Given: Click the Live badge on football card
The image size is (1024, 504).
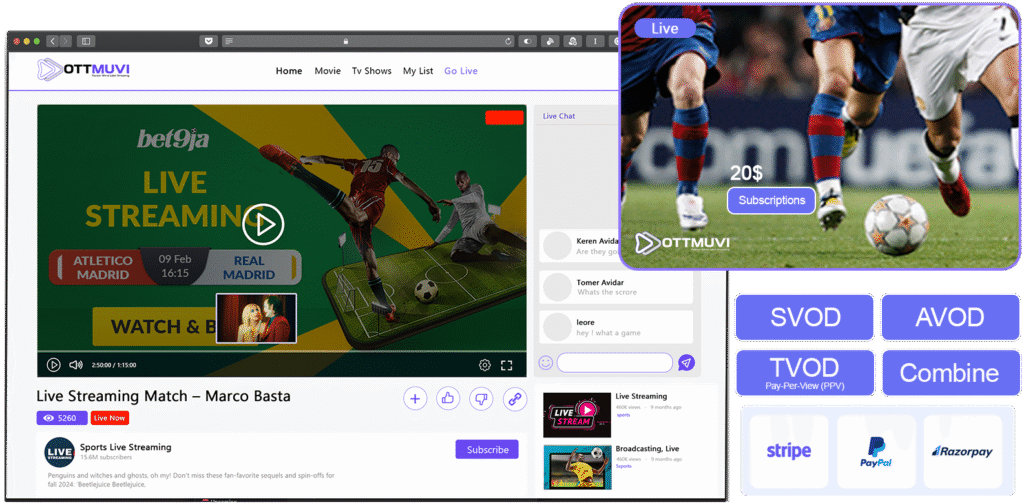Looking at the screenshot, I should coord(665,28).
